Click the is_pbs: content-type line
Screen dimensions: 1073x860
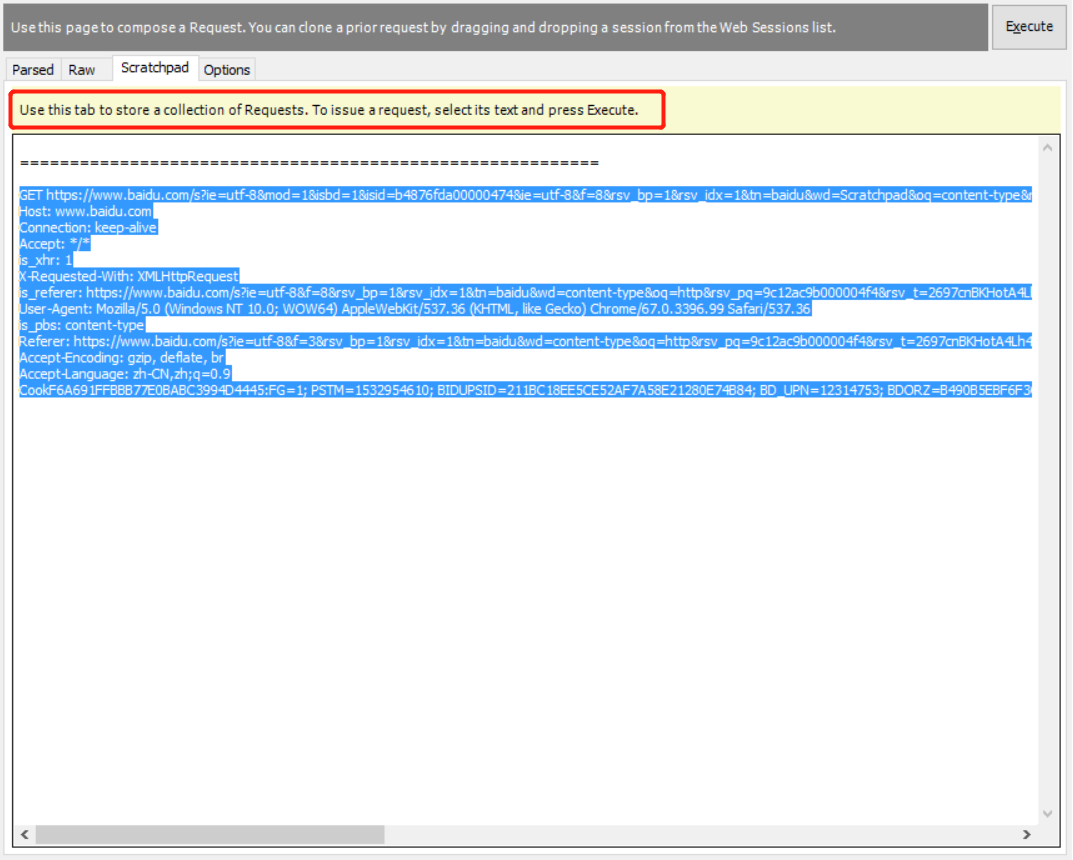(82, 325)
